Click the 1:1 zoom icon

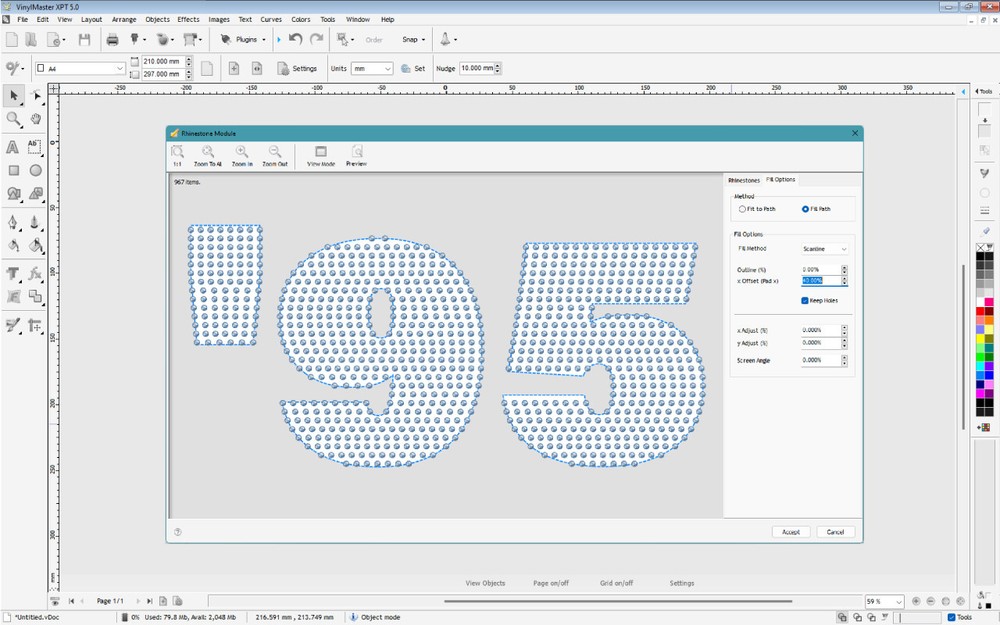(177, 152)
